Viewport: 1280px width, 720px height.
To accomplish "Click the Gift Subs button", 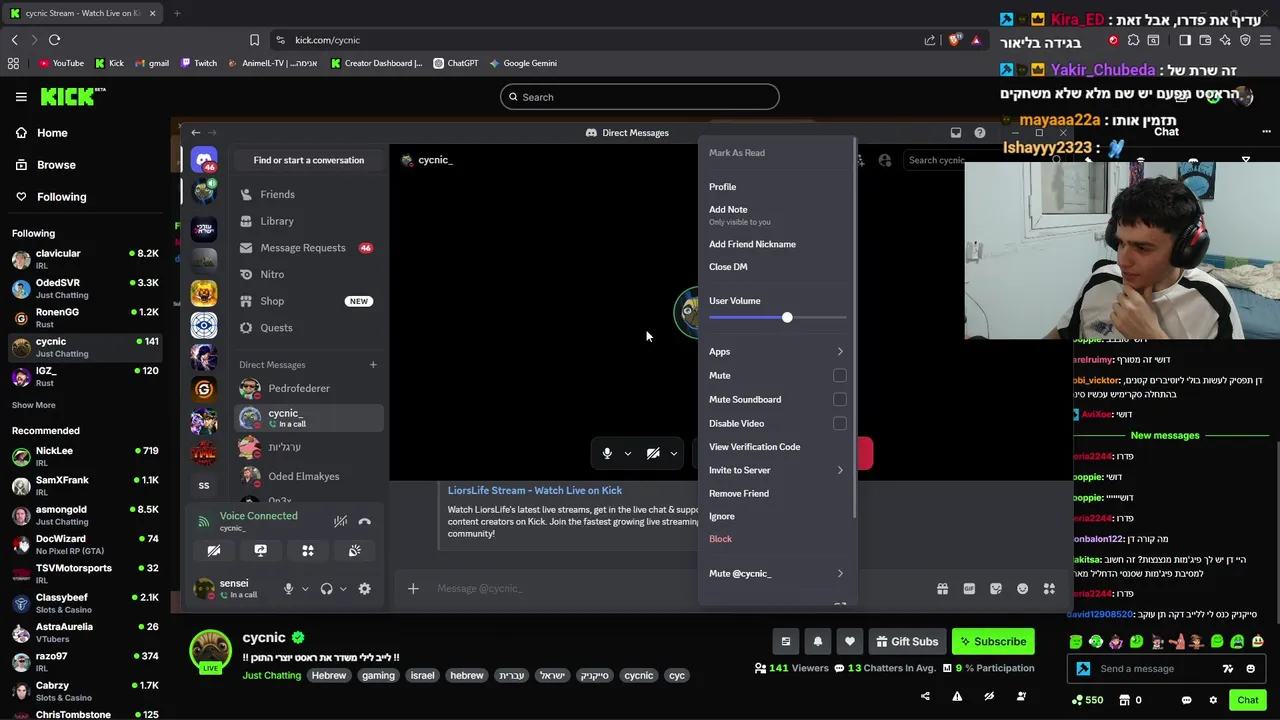I will pyautogui.click(x=908, y=642).
